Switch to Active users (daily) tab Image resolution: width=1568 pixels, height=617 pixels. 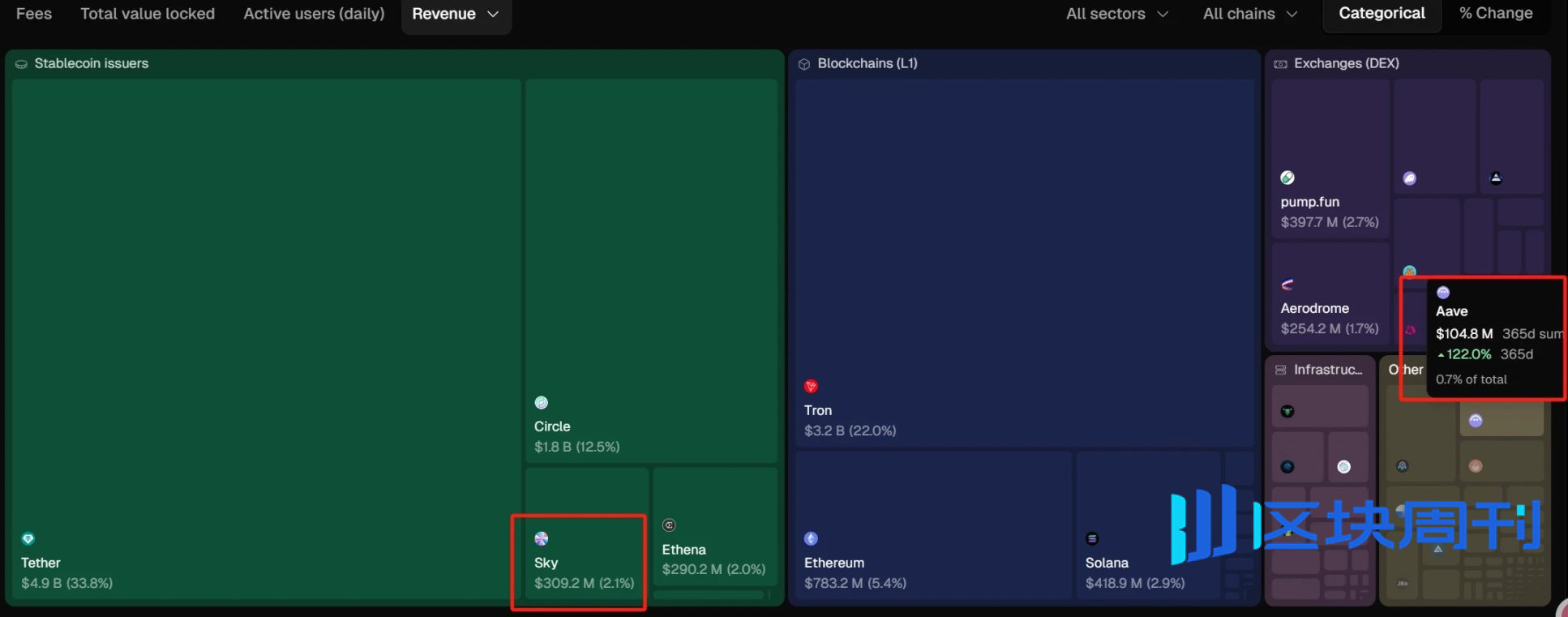(314, 14)
